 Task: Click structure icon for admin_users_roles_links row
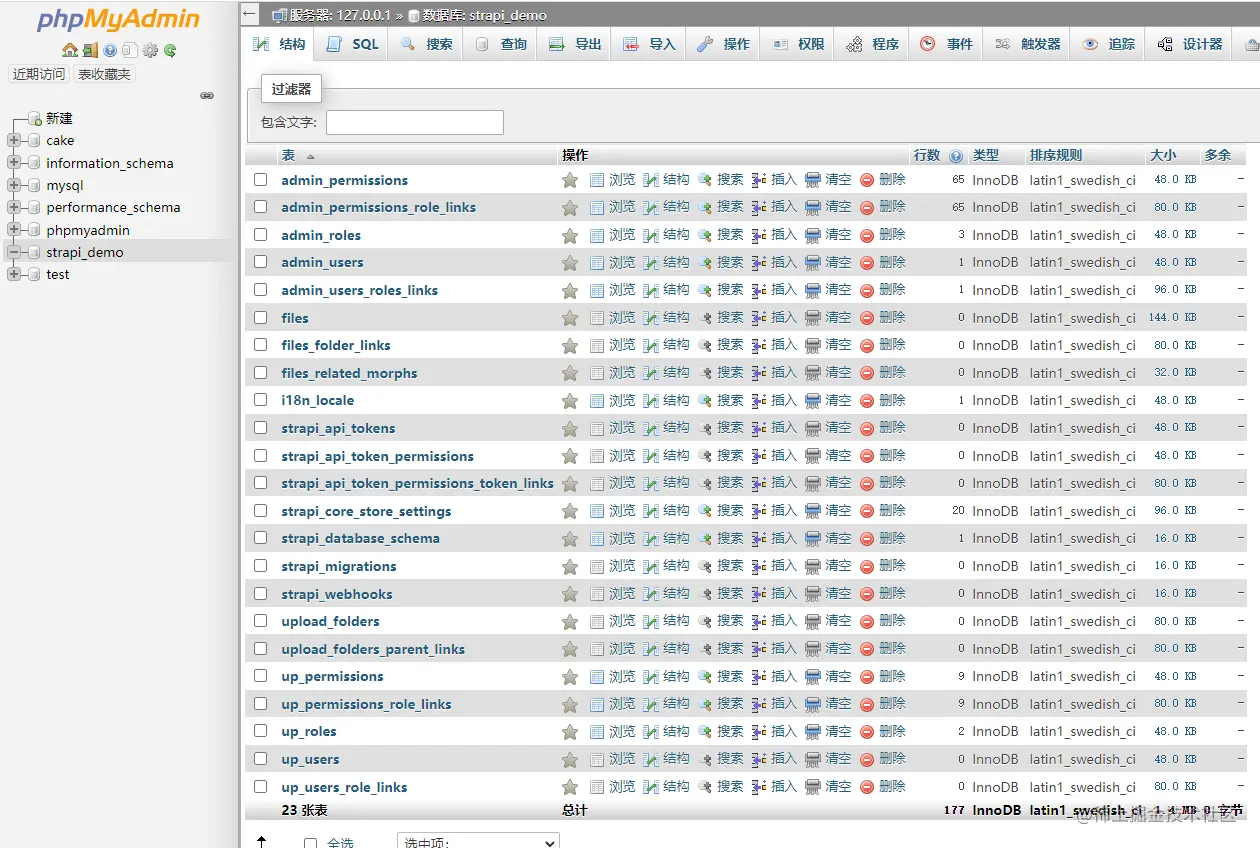(651, 290)
